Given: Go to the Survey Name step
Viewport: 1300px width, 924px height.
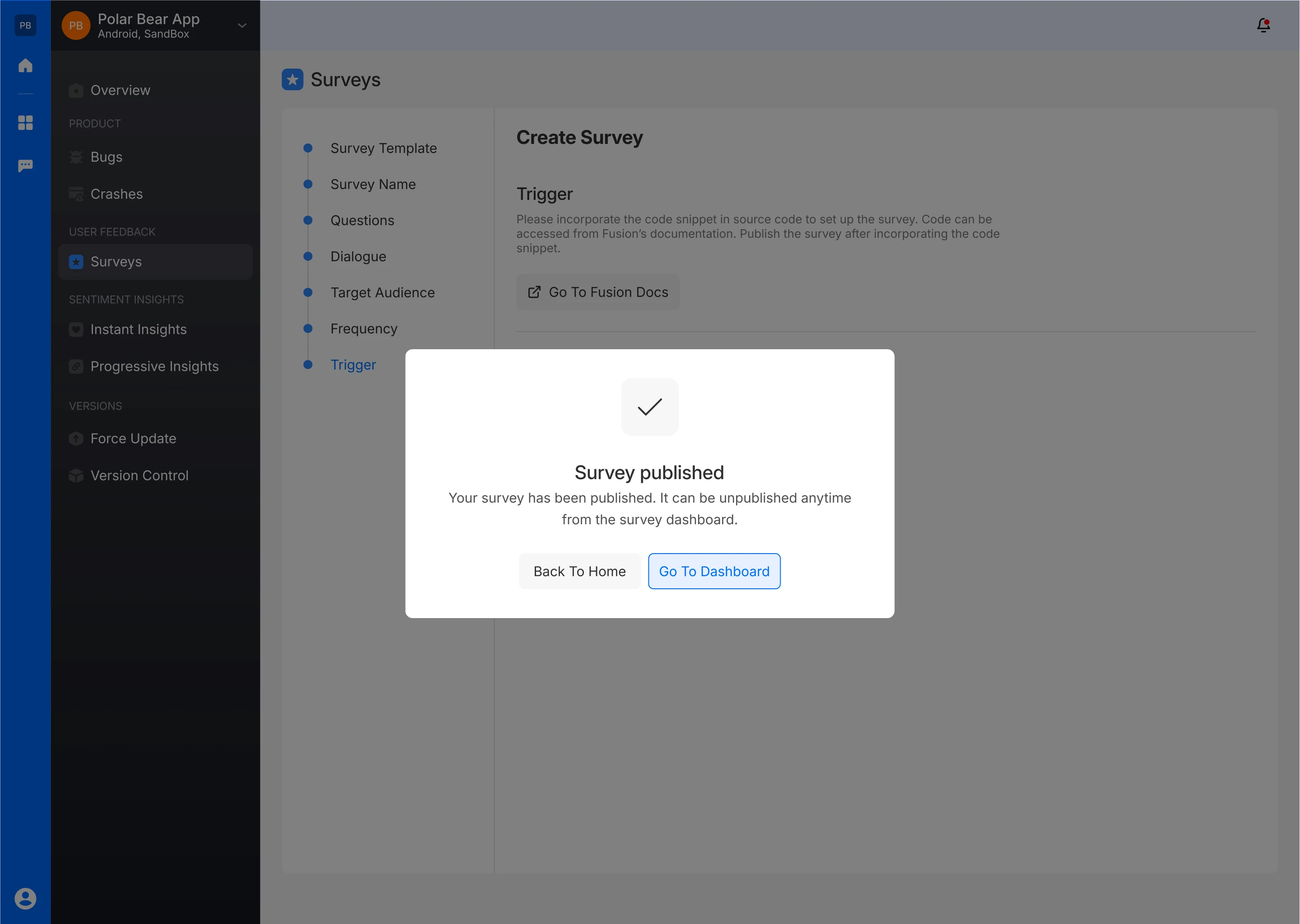Looking at the screenshot, I should (x=373, y=185).
